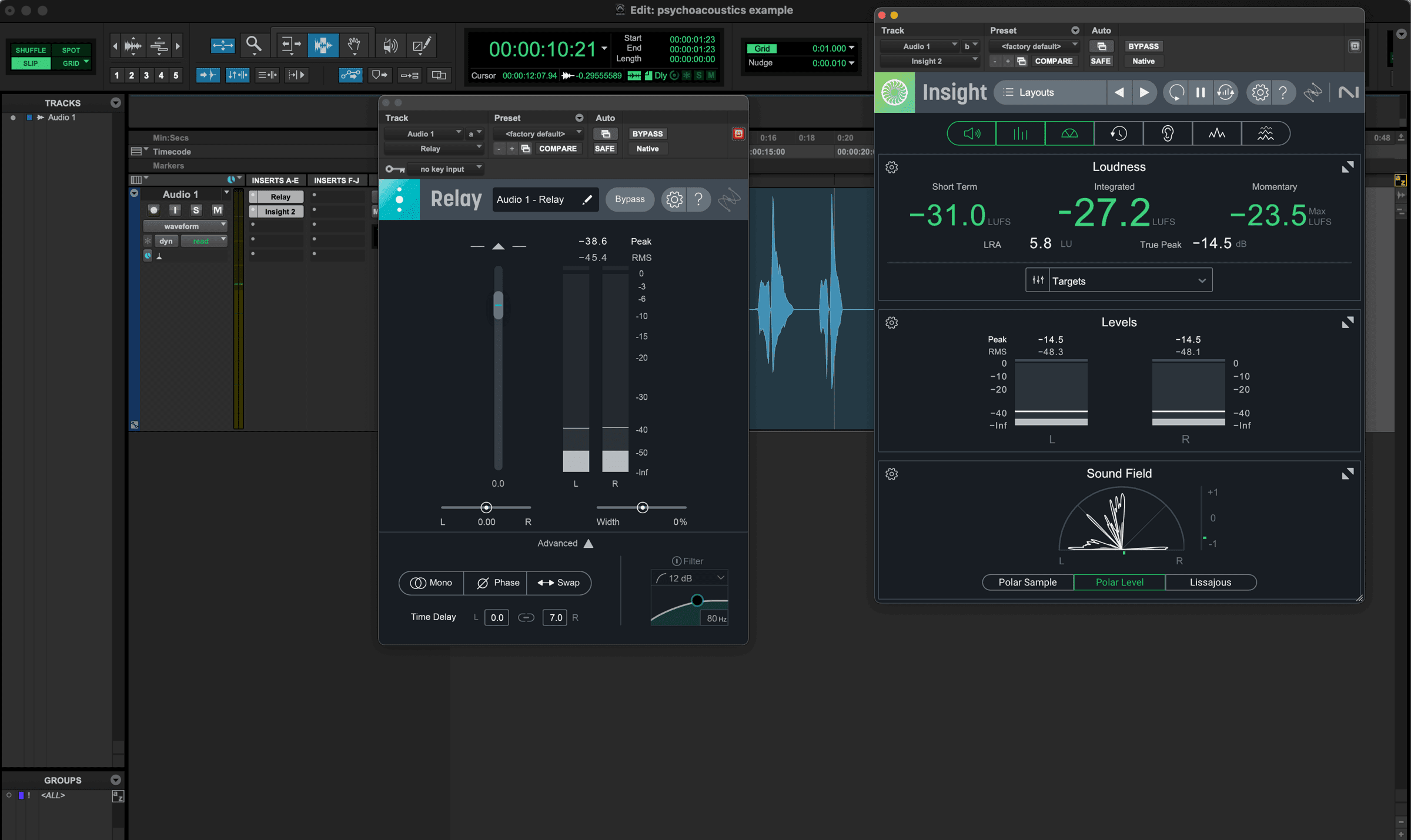
Task: Enable Shuffle edit mode
Action: pos(31,51)
